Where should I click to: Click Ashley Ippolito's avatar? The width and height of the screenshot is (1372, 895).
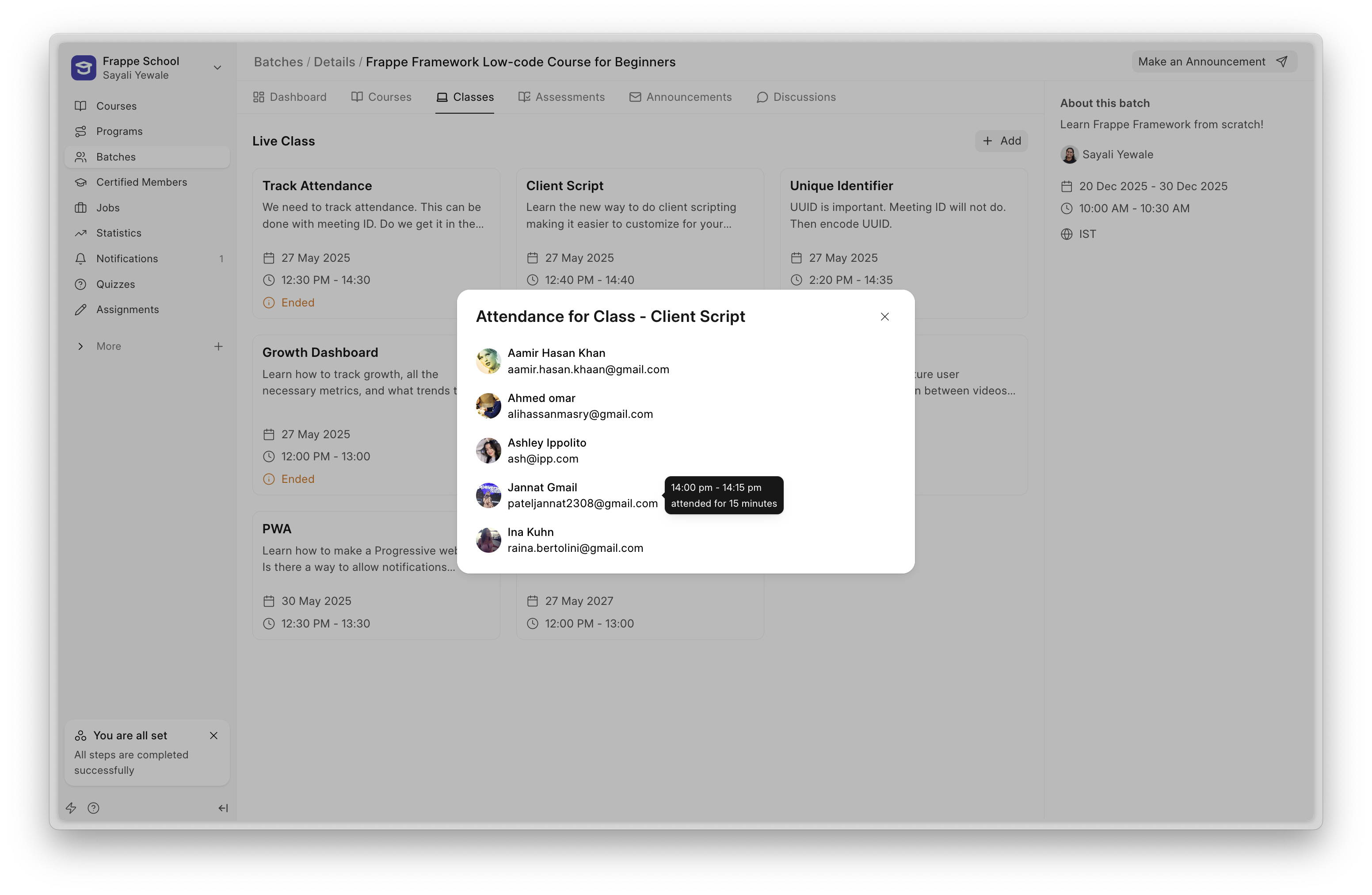pos(488,451)
